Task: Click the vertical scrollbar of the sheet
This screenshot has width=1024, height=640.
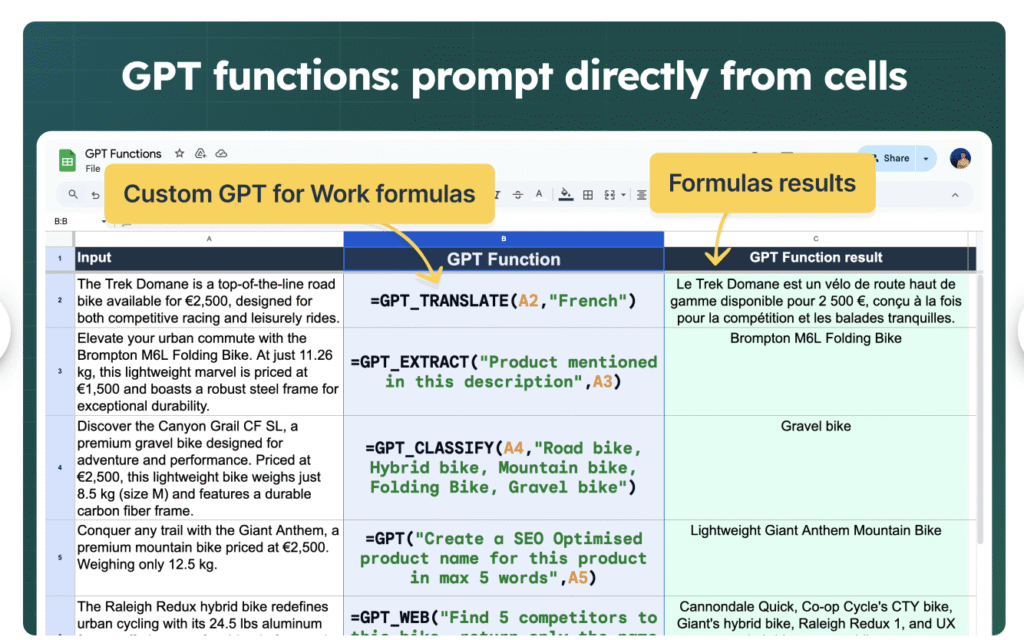Action: [x=980, y=408]
